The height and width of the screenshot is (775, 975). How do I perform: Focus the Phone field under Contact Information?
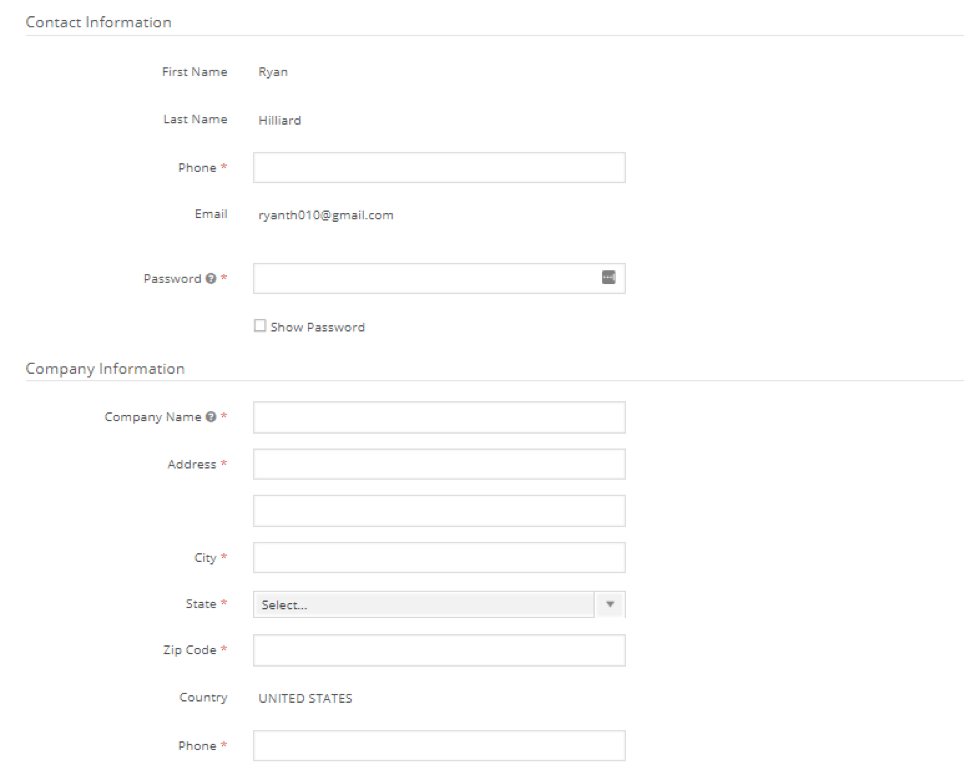point(439,168)
